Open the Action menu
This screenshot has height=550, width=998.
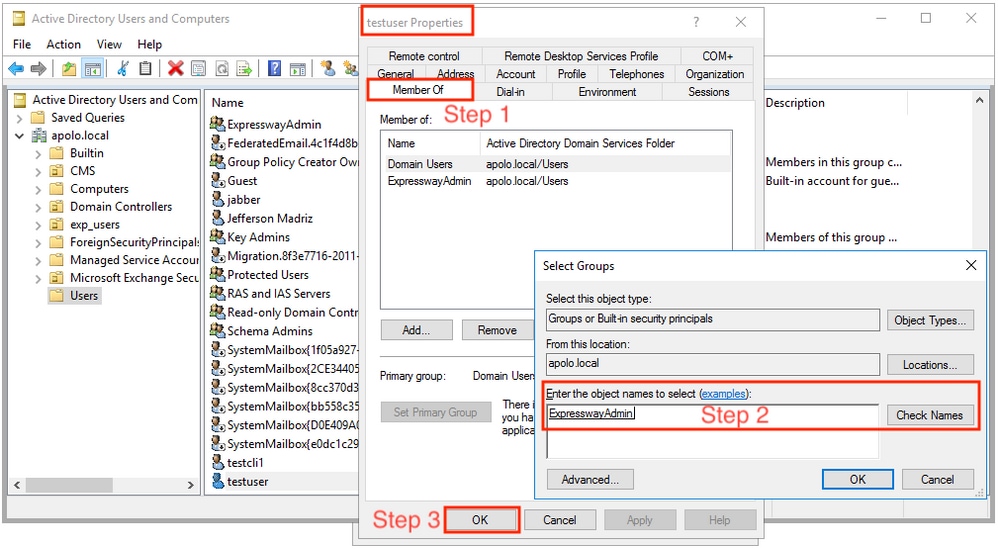tap(64, 44)
